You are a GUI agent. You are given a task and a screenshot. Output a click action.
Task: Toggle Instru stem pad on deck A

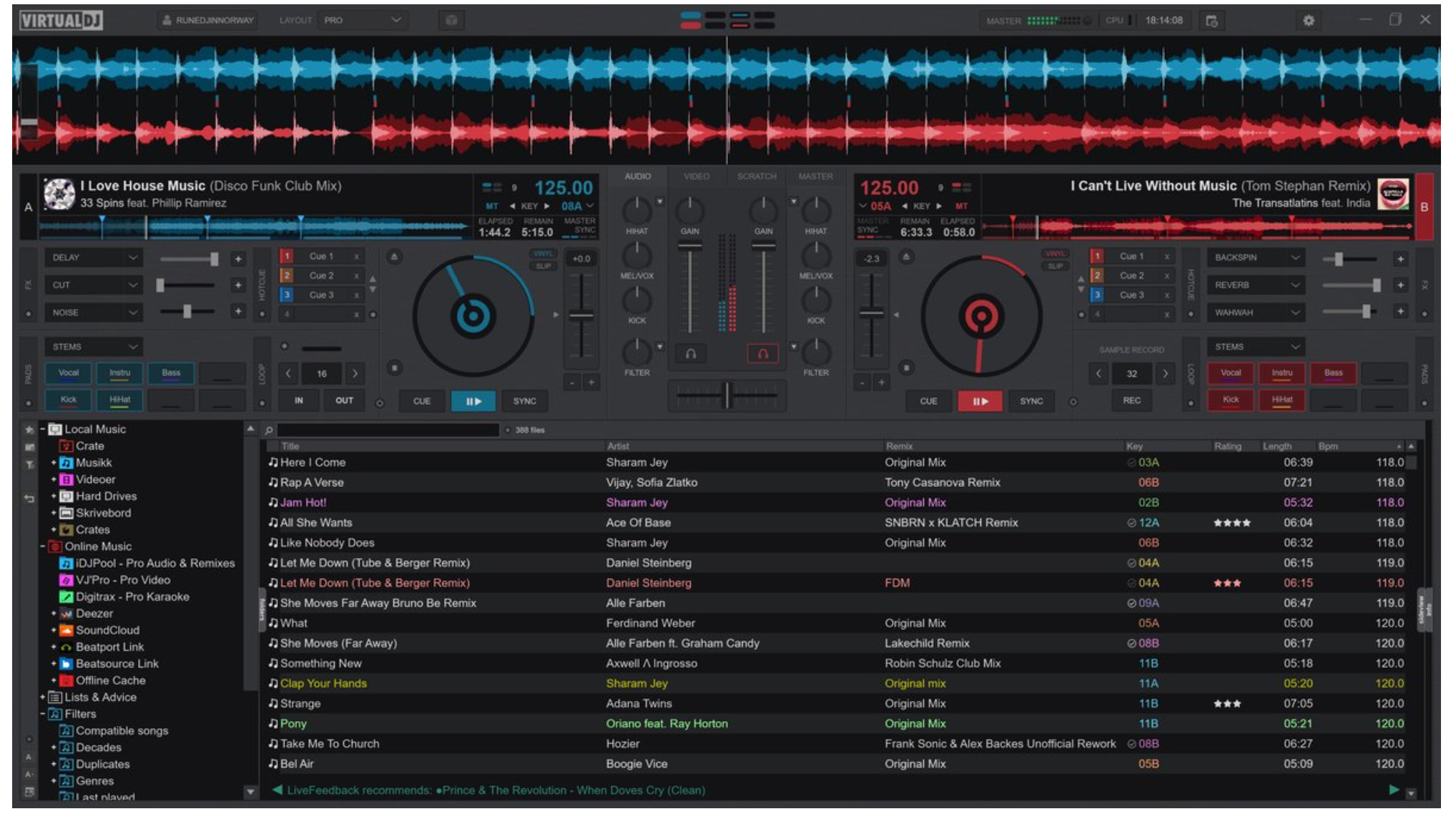(119, 373)
